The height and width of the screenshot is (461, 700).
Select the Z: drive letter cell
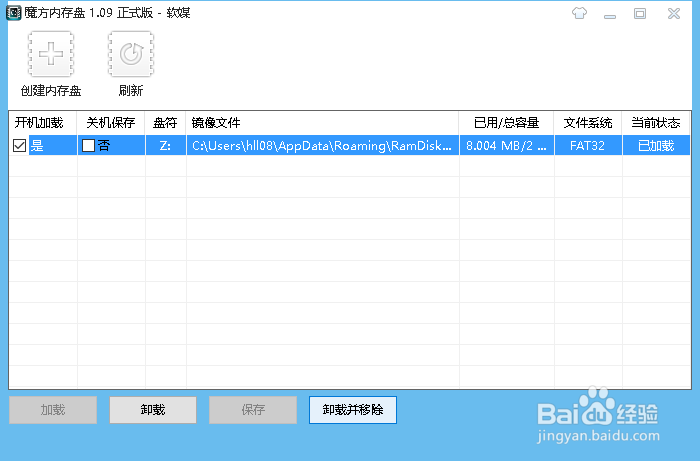click(166, 145)
